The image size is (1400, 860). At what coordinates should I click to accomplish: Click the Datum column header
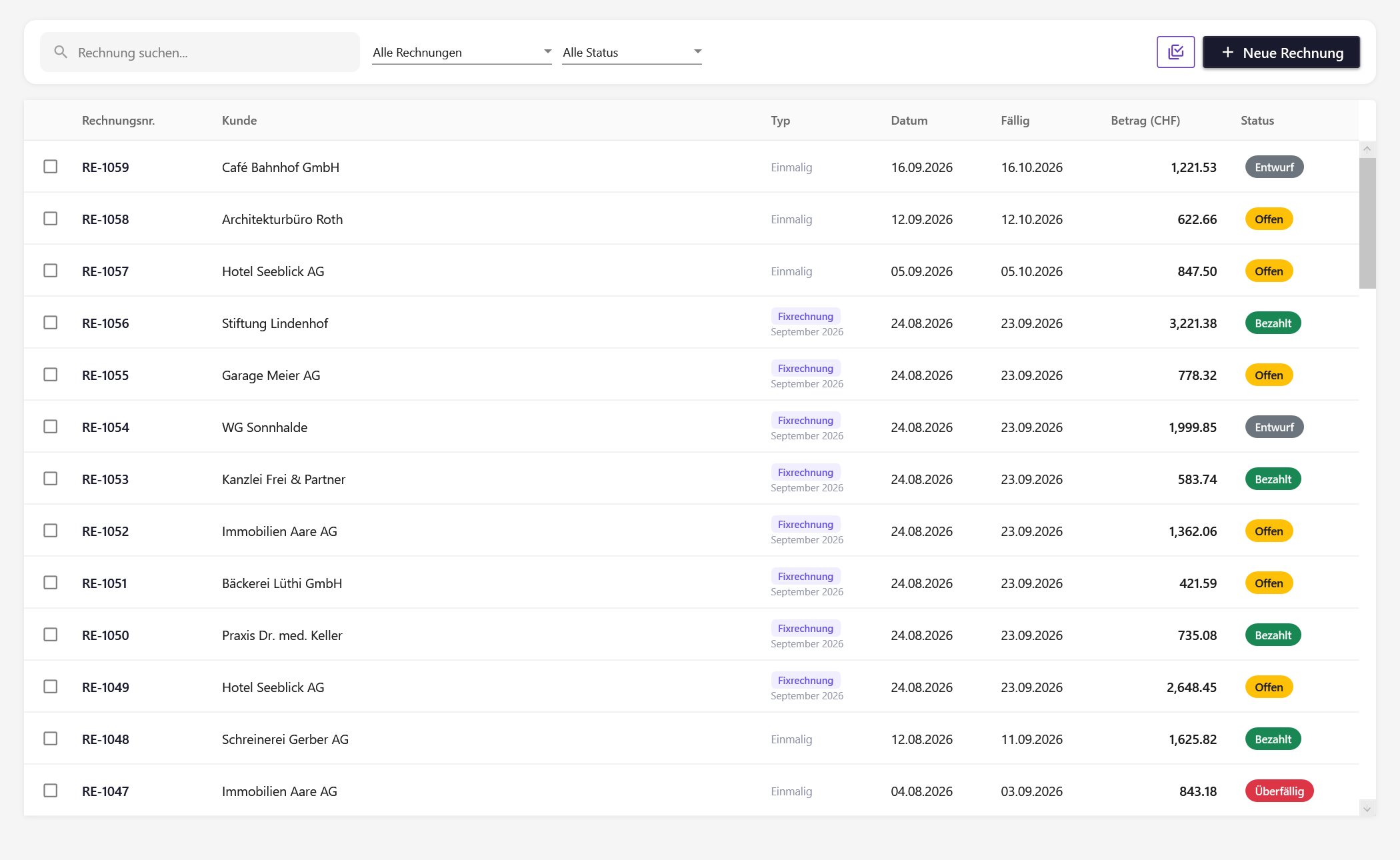pyautogui.click(x=909, y=121)
